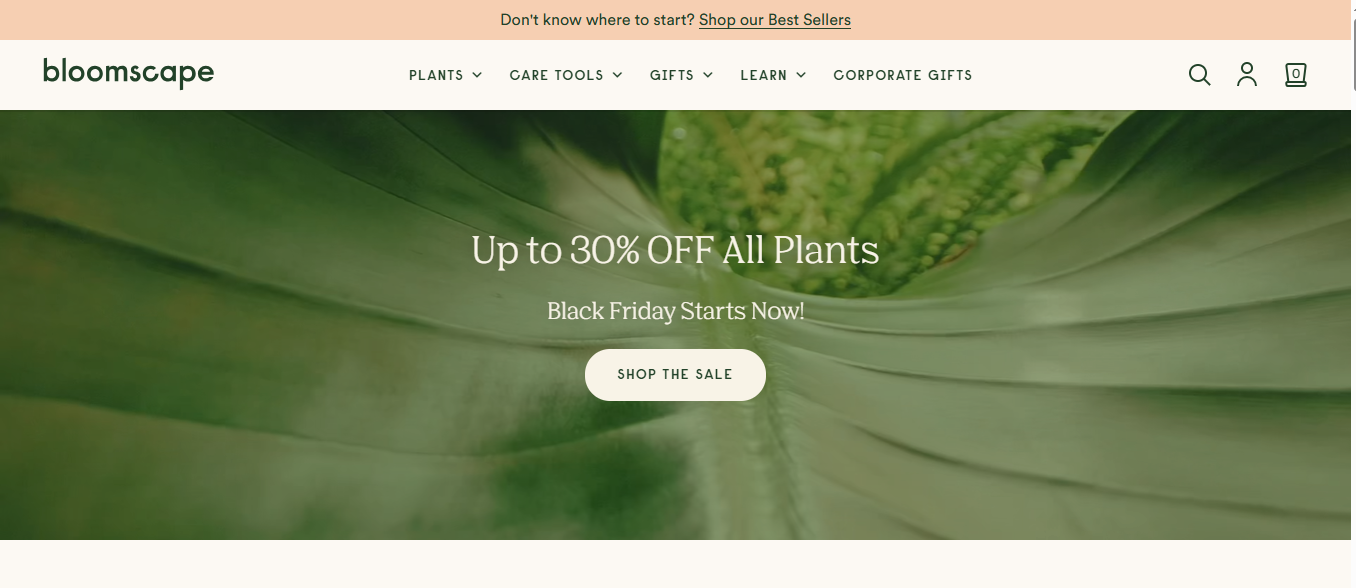
Task: Open the GIFTS menu label
Action: coord(672,75)
